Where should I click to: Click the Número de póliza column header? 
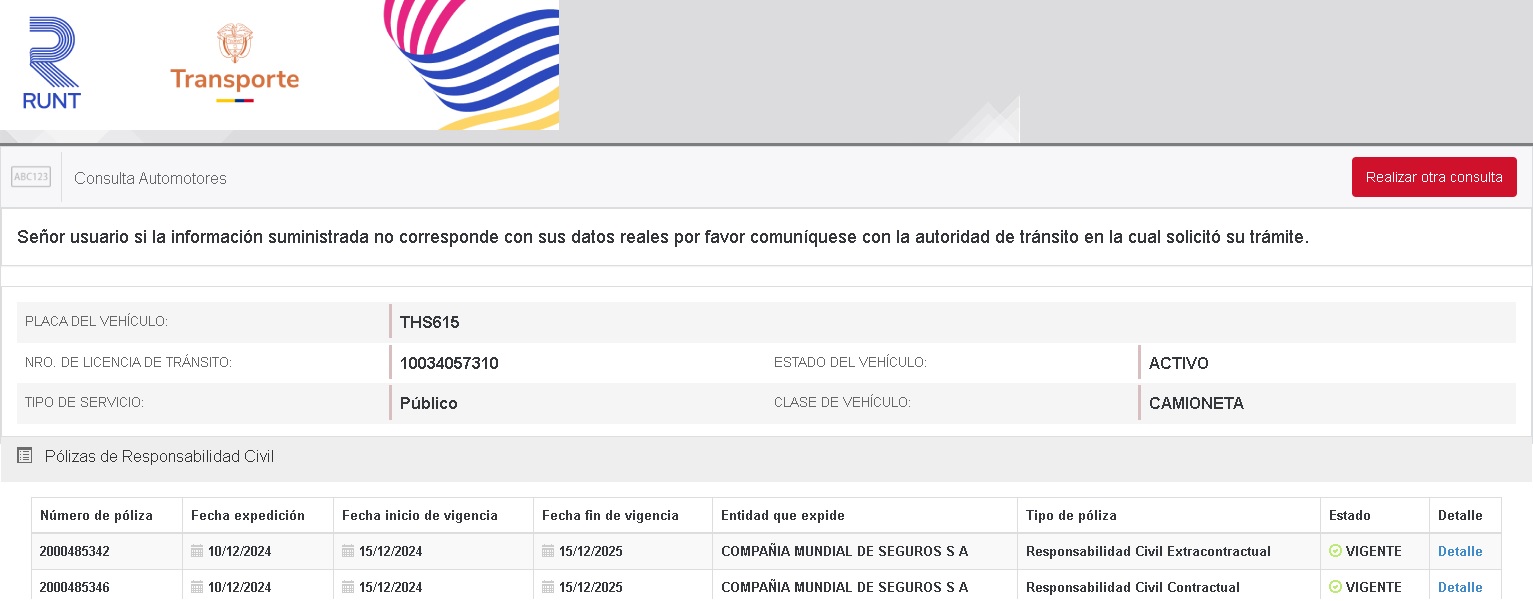96,516
